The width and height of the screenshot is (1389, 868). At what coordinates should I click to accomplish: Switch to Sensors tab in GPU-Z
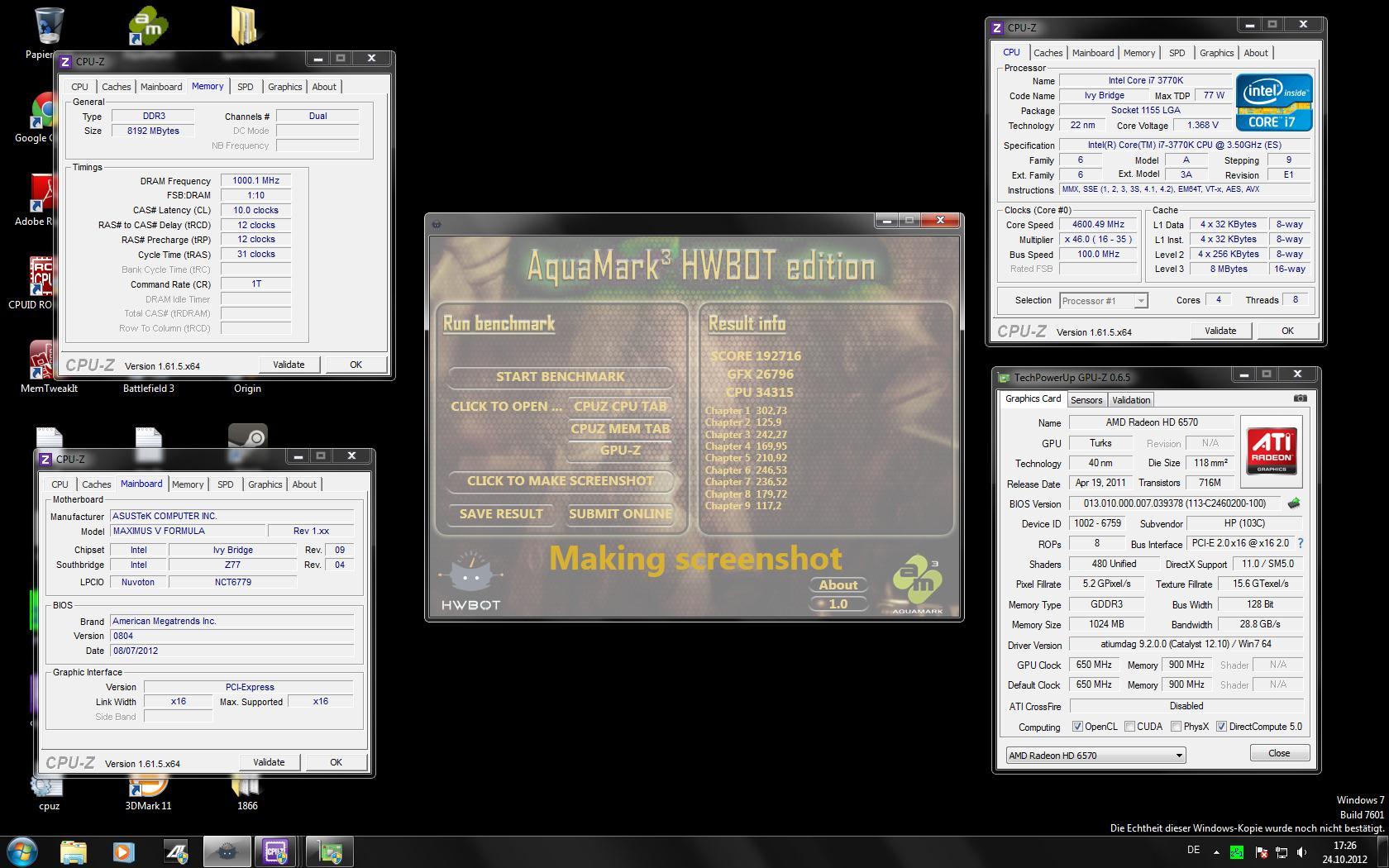[1086, 400]
